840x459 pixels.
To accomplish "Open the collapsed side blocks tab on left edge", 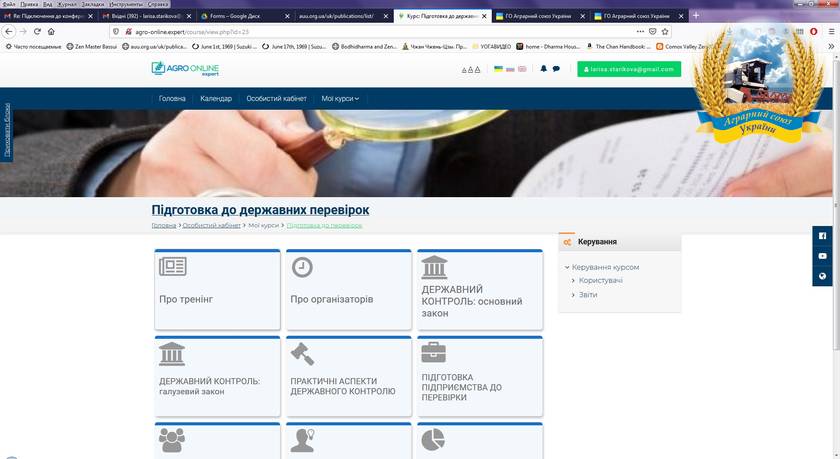I will [x=7, y=130].
